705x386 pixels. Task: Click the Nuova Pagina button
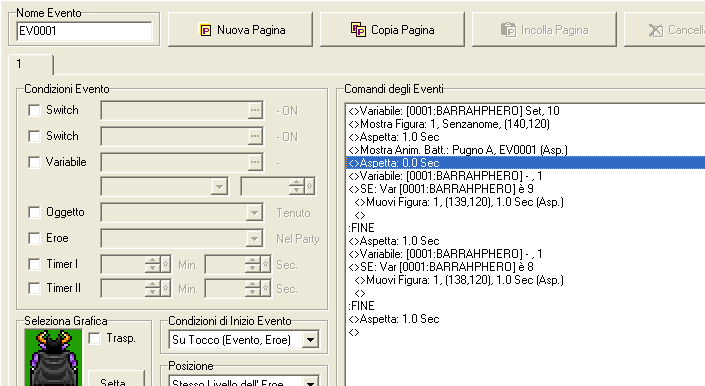(240, 30)
